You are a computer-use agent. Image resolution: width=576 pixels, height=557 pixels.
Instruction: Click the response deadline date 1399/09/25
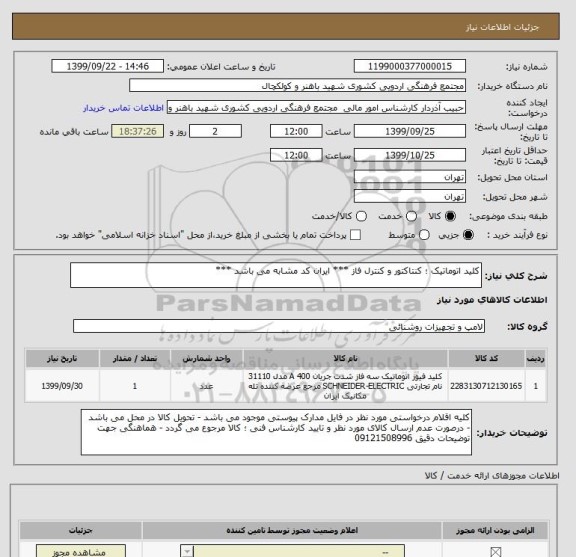pos(410,131)
